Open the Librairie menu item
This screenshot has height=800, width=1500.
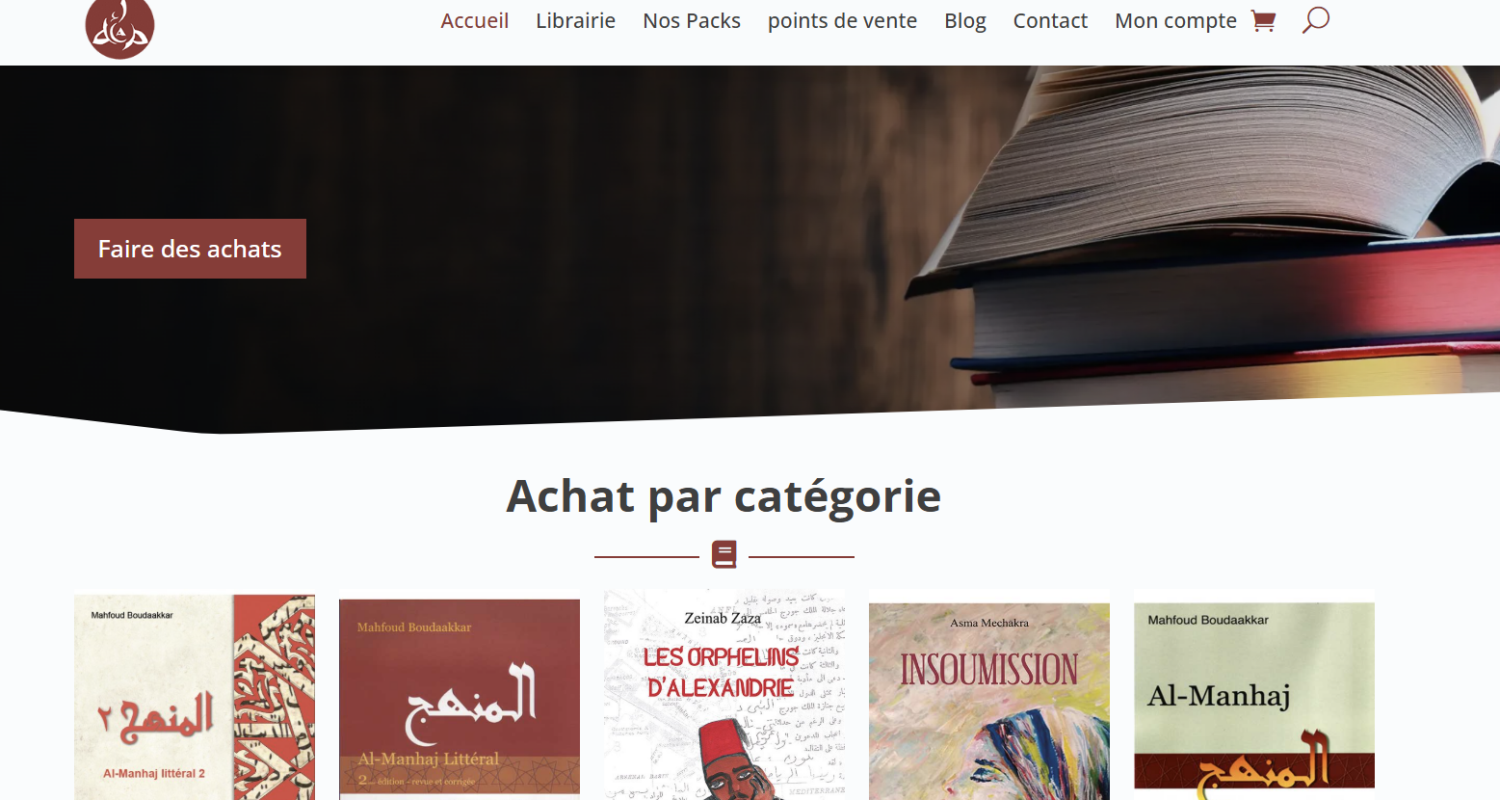pyautogui.click(x=576, y=21)
